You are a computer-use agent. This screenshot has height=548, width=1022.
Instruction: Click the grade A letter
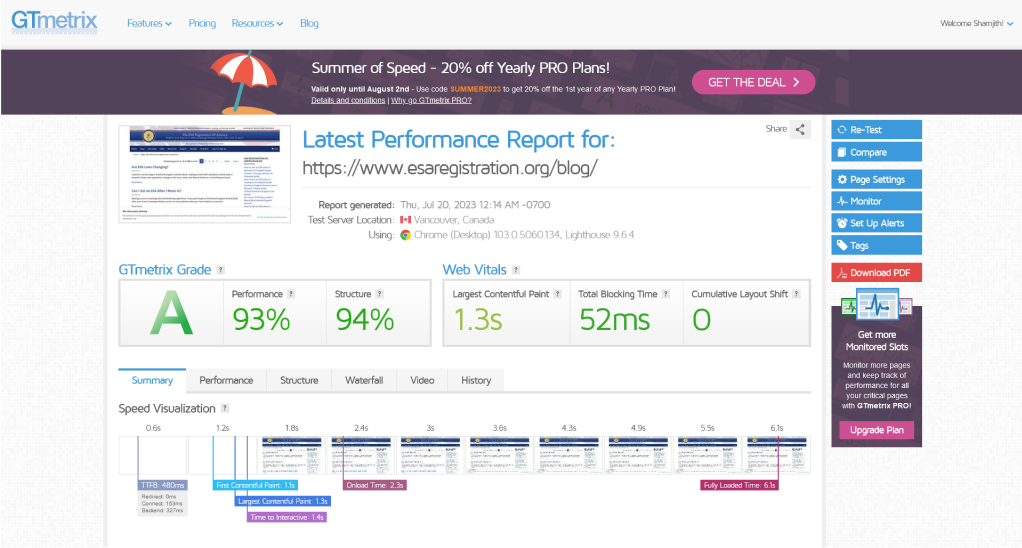[x=171, y=313]
